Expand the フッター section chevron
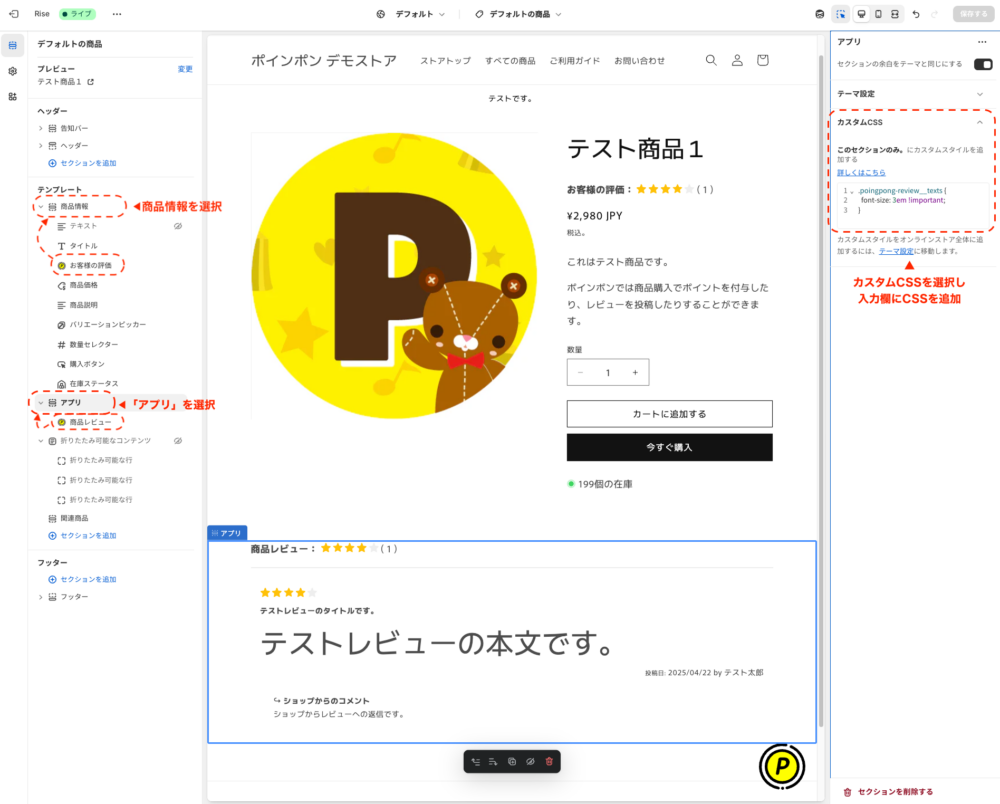This screenshot has height=804, width=1000. (41, 597)
